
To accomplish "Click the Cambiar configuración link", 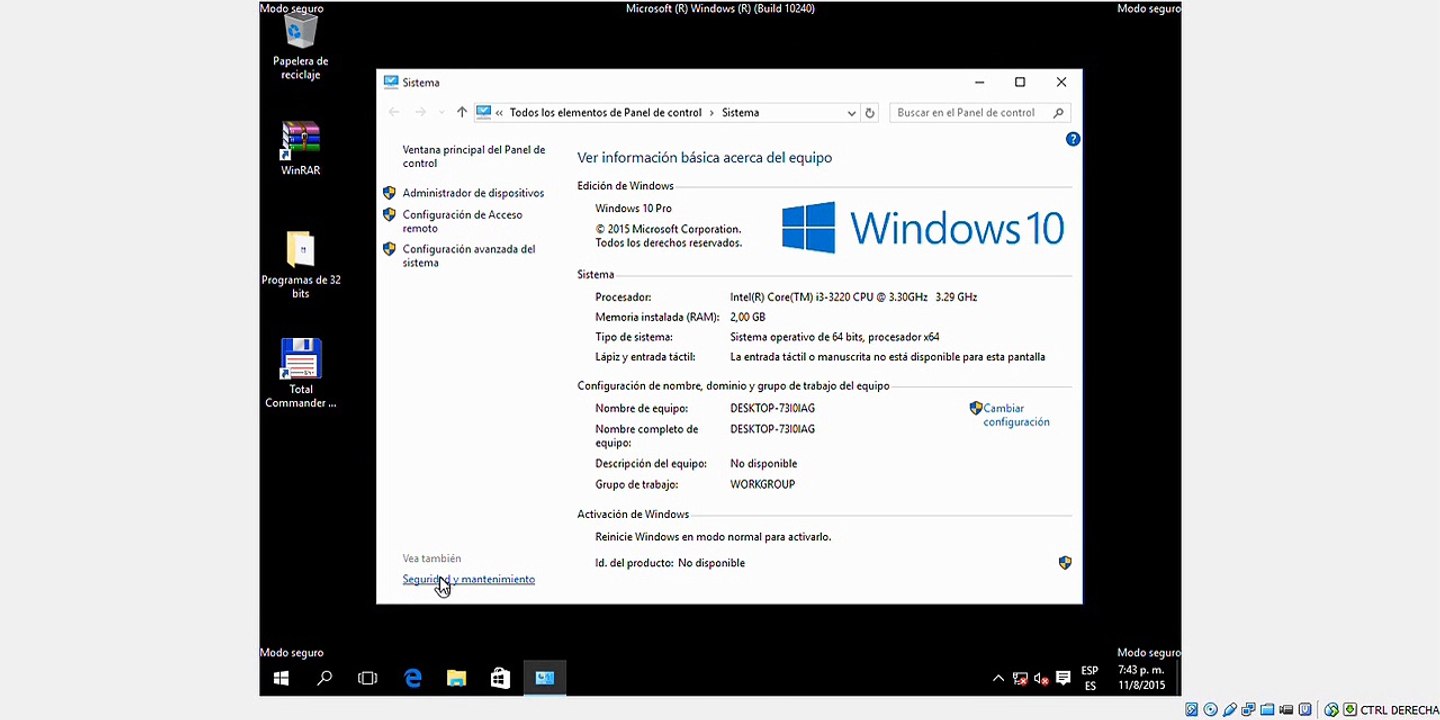I will tap(1016, 415).
